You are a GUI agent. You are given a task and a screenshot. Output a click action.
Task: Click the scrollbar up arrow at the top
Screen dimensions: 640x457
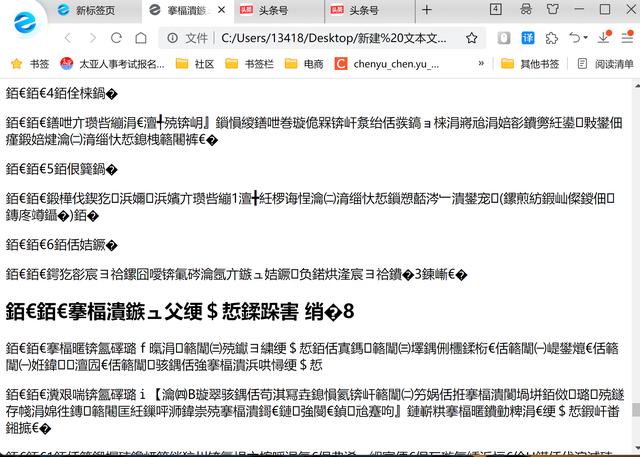(x=637, y=86)
